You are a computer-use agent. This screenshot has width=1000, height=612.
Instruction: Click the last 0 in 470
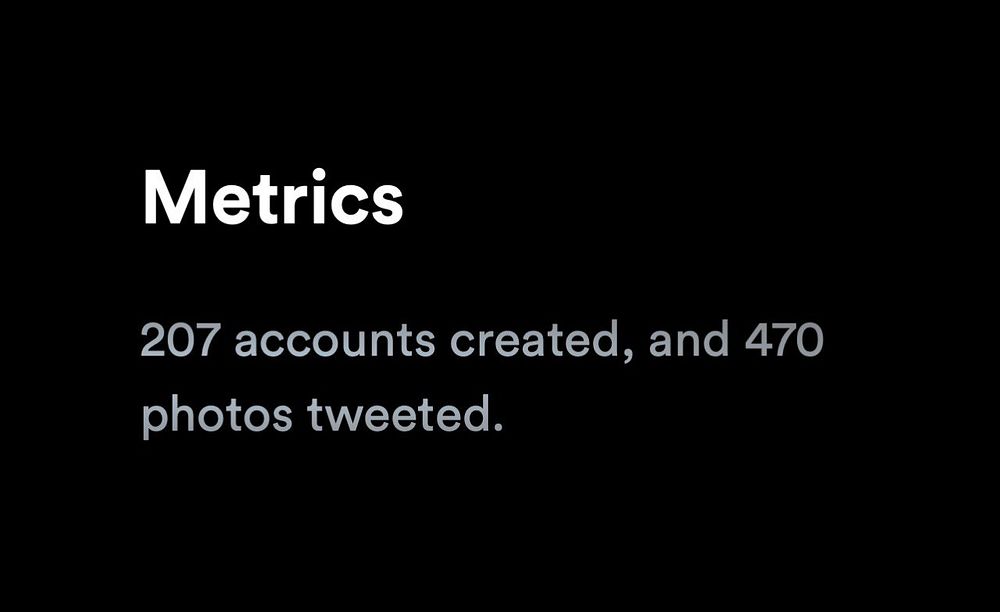point(811,340)
